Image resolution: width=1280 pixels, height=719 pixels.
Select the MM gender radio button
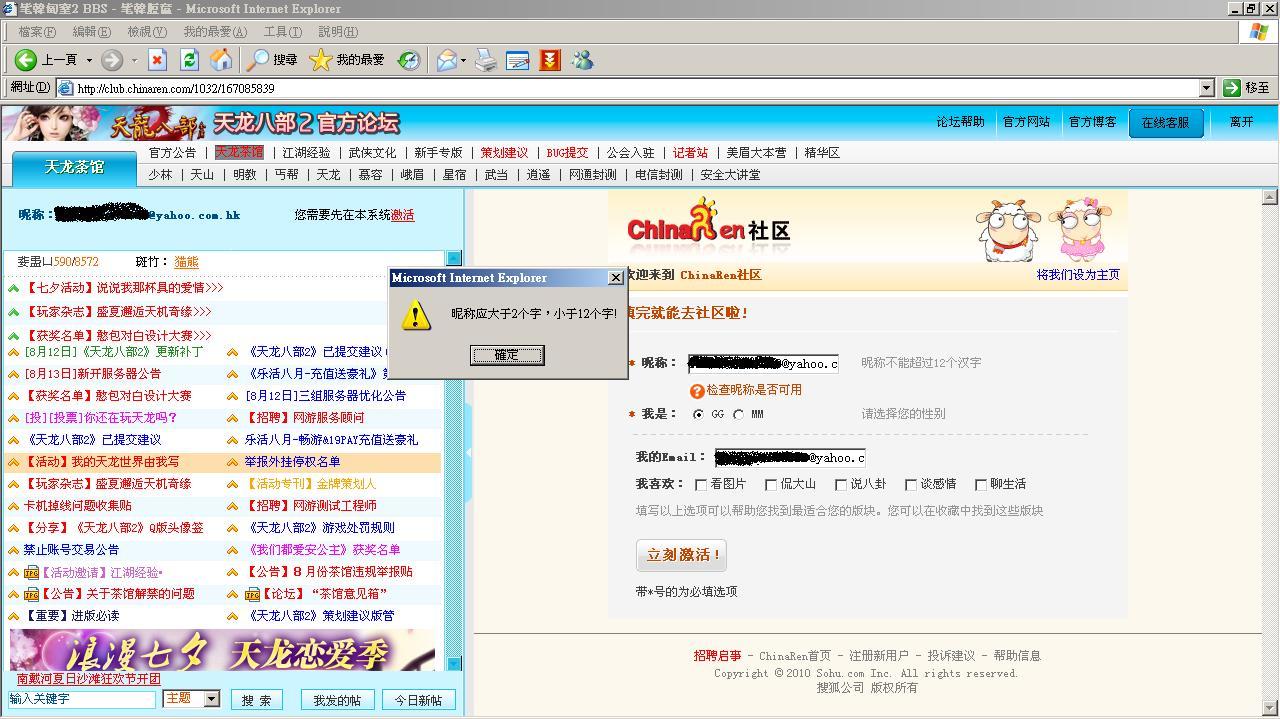tap(738, 414)
